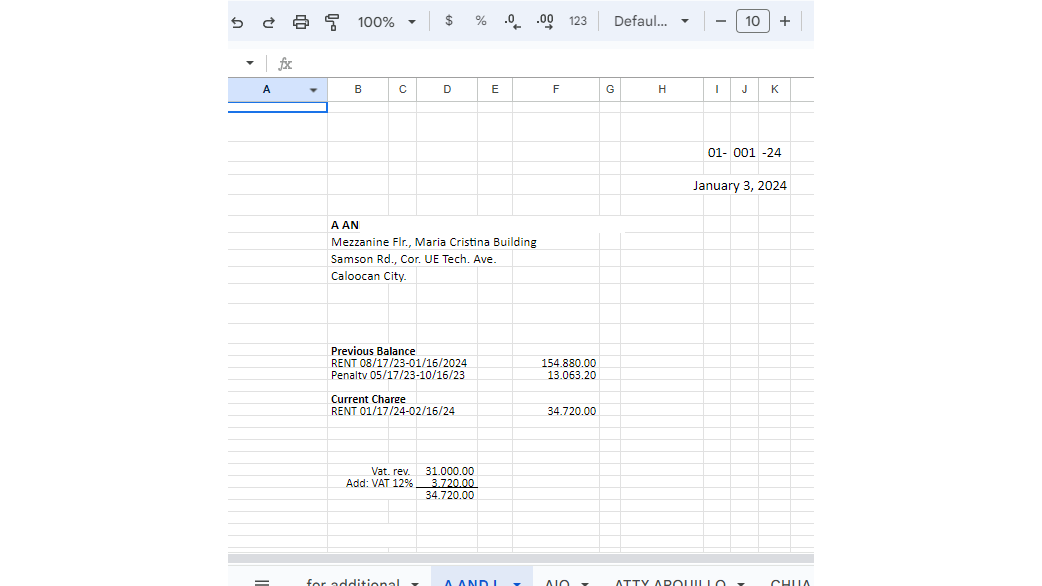Image resolution: width=1042 pixels, height=586 pixels.
Task: Open column A header dropdown arrow
Action: point(313,90)
